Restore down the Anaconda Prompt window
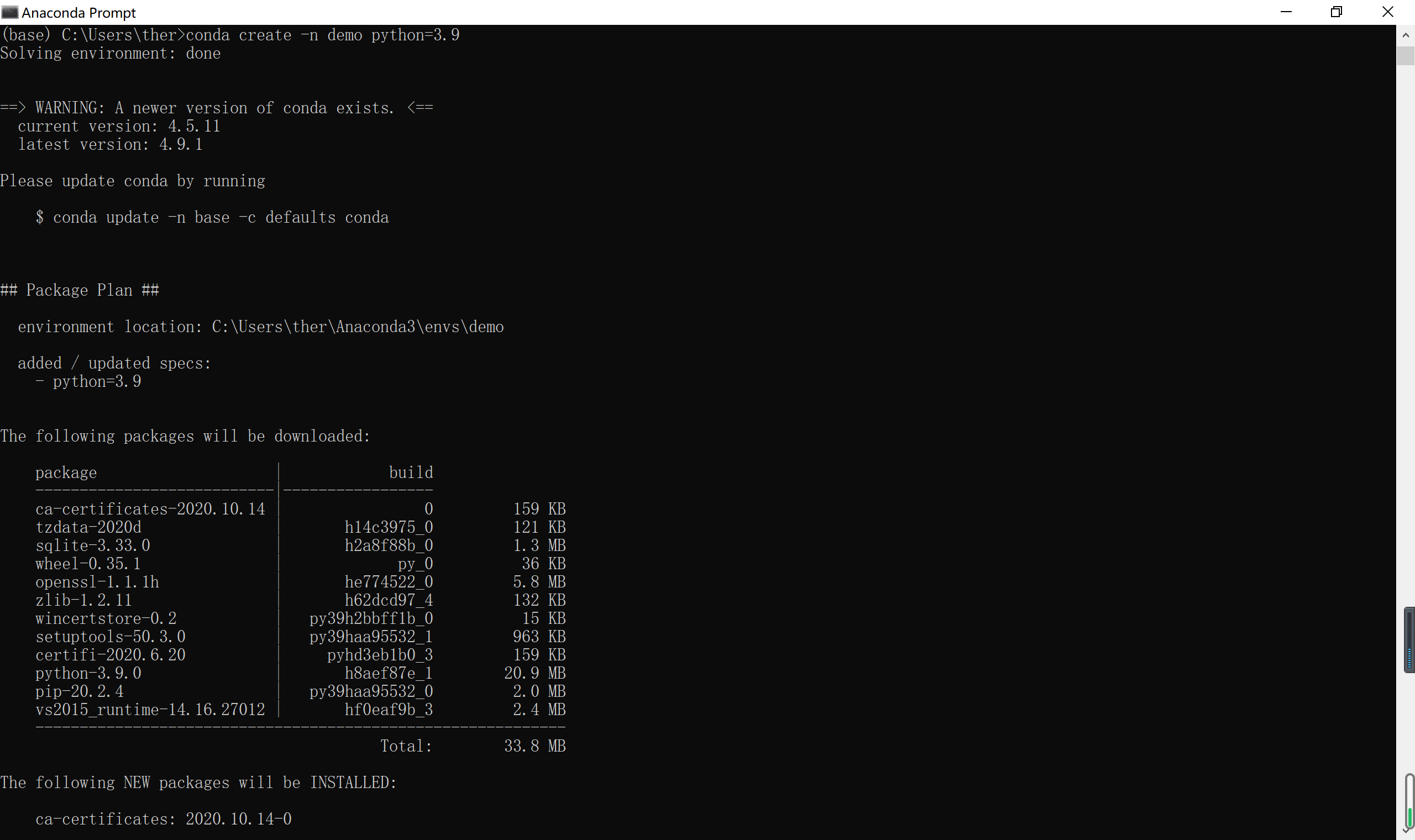The height and width of the screenshot is (840, 1415). [1337, 12]
